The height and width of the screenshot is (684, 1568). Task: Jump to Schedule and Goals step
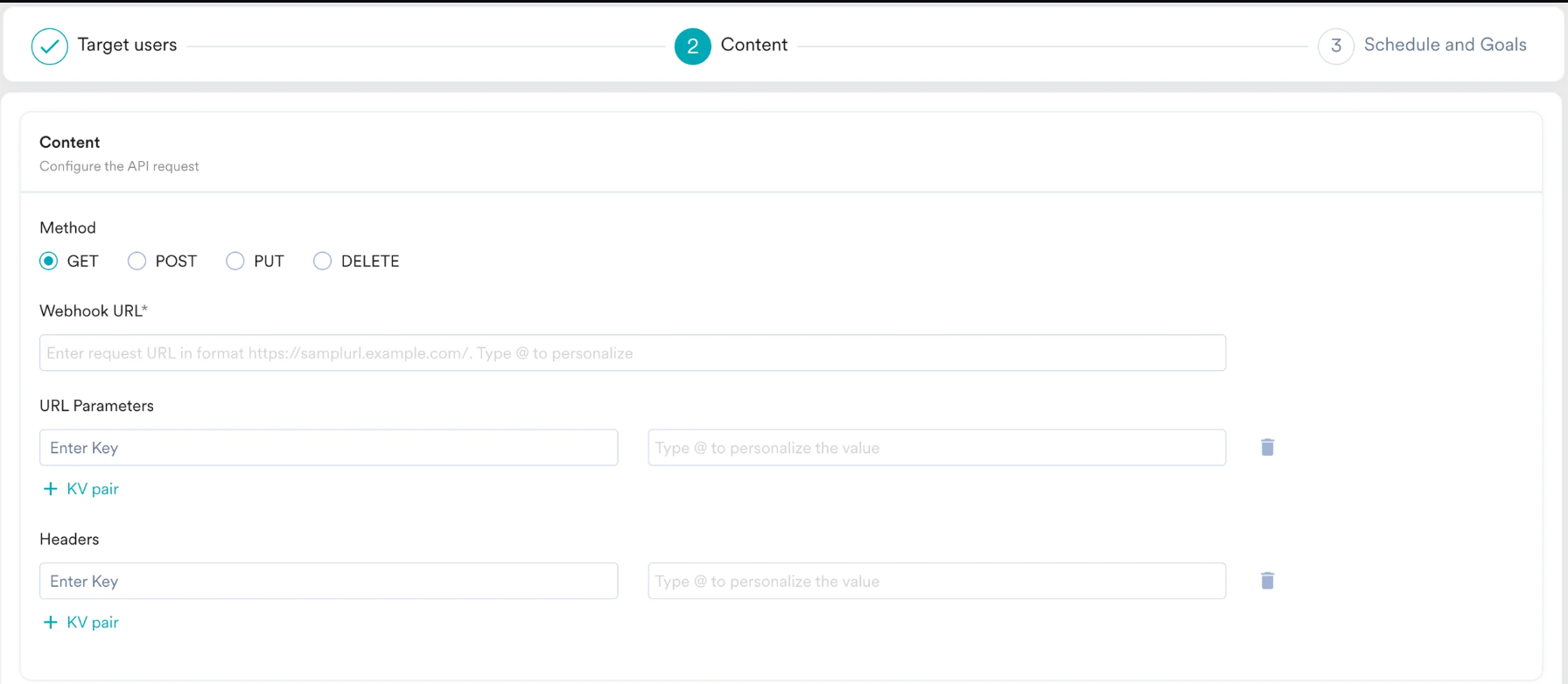pos(1445,45)
